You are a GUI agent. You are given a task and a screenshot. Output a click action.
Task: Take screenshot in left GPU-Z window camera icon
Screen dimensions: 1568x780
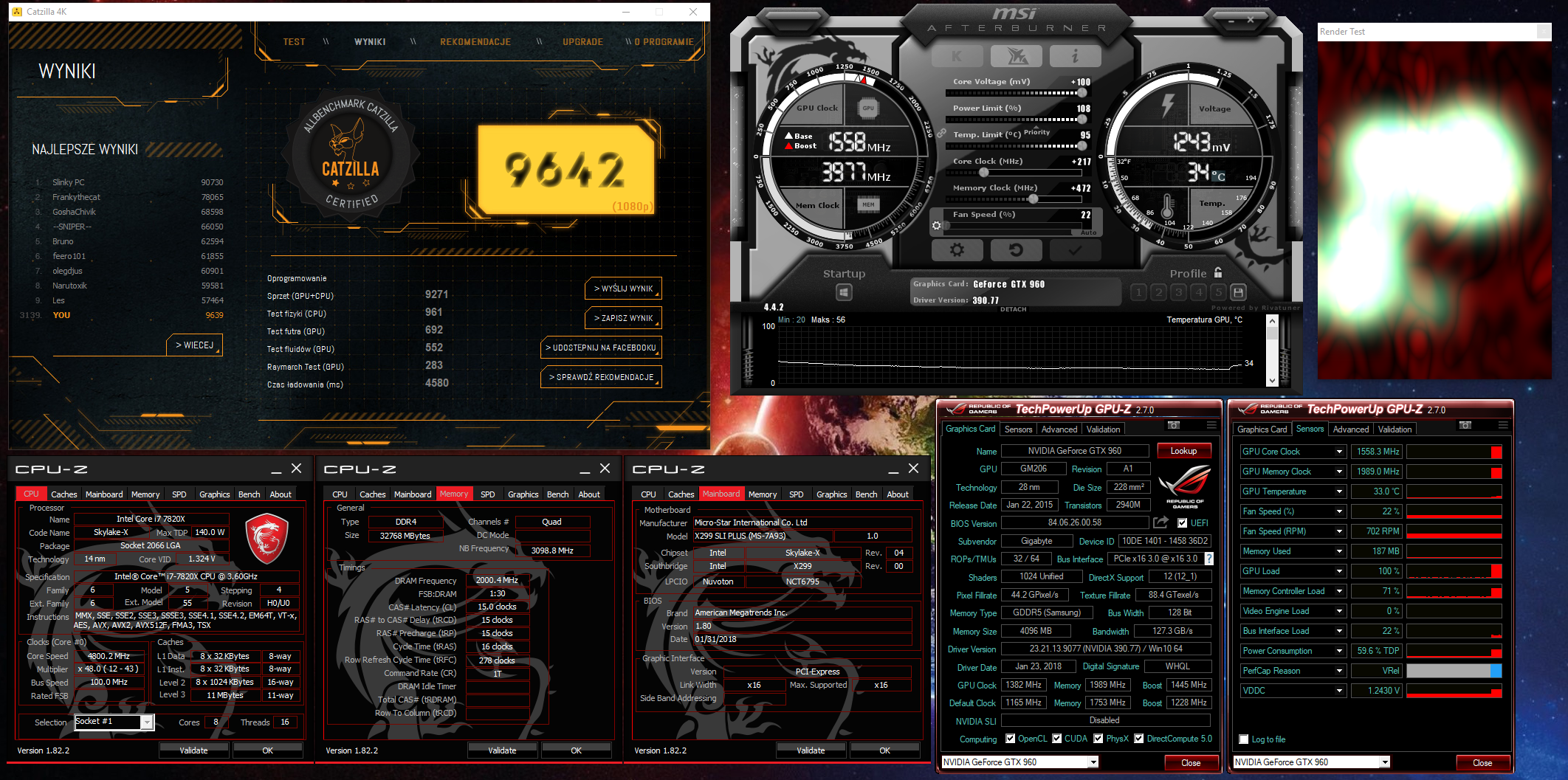(1174, 425)
